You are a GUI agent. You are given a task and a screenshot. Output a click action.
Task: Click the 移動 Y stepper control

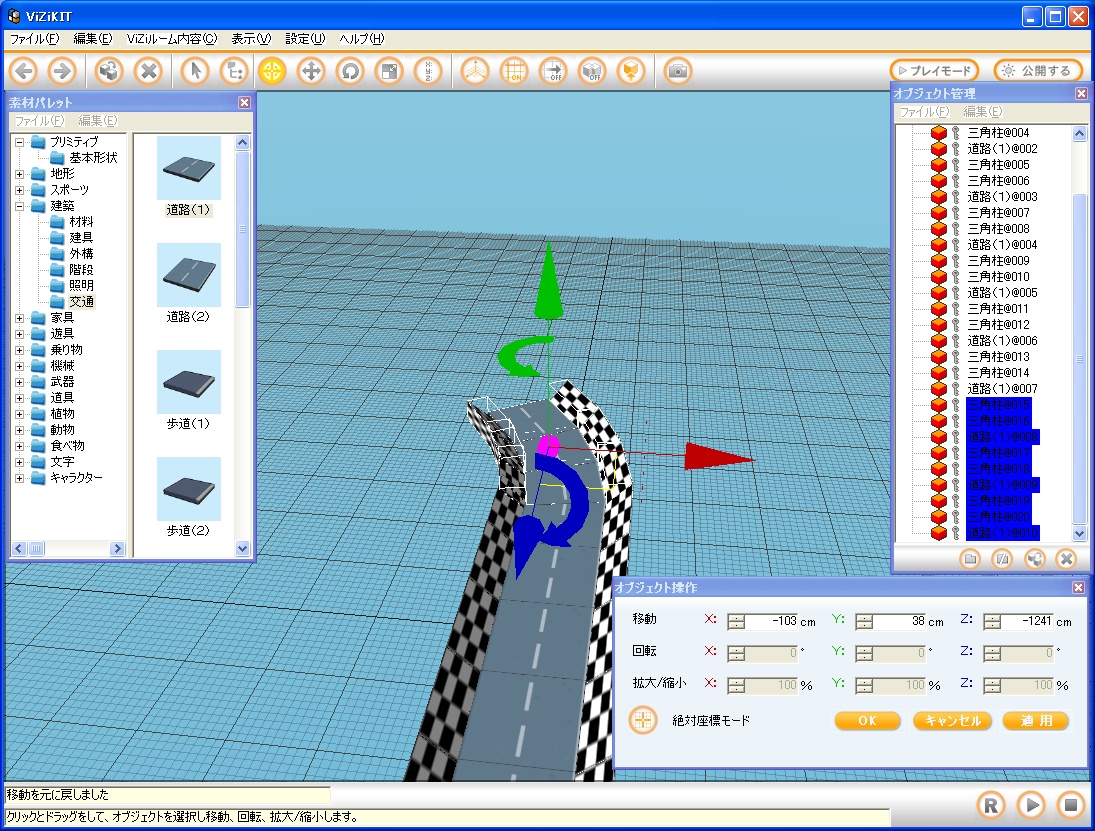864,621
